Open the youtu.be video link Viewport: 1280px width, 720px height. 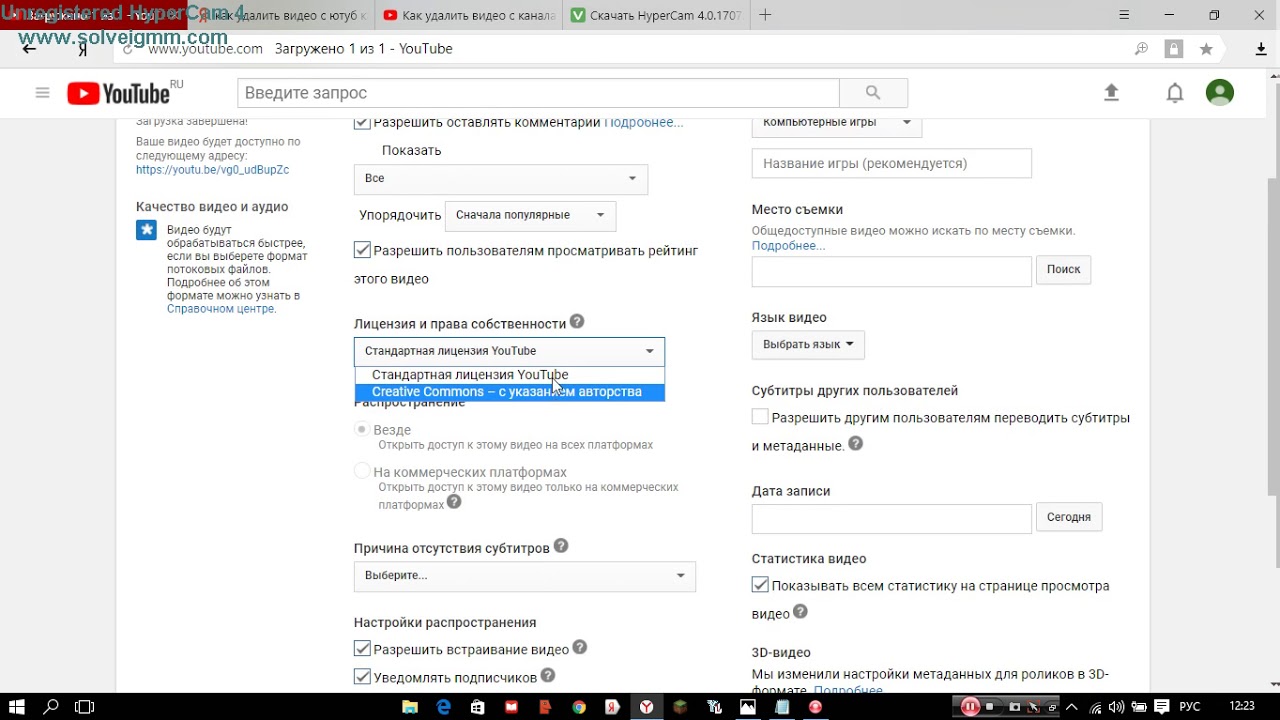click(212, 170)
